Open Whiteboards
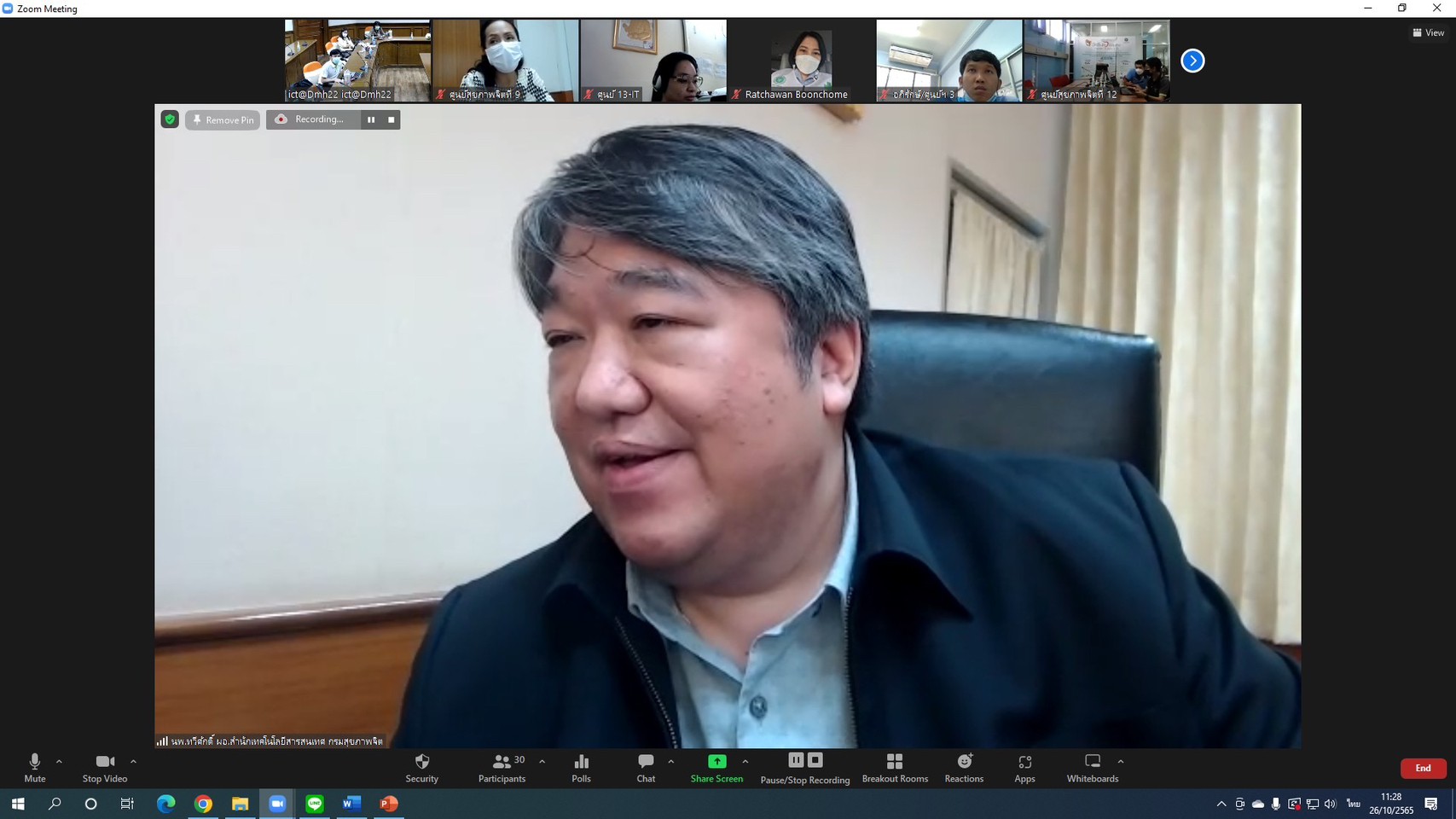Screen dimensions: 1456x819 coord(1092,767)
